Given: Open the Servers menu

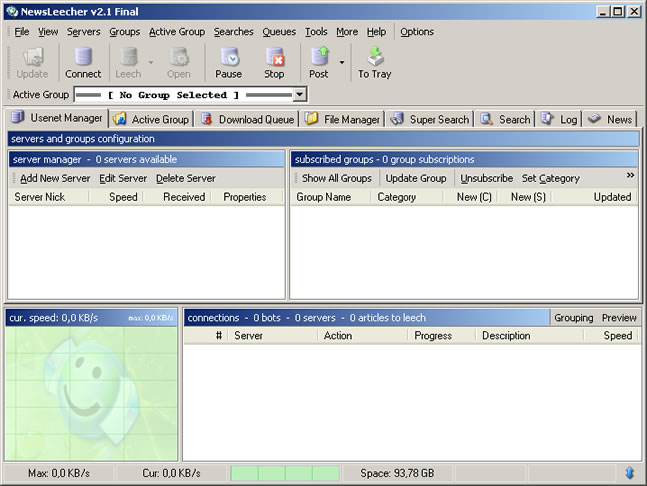Looking at the screenshot, I should click(x=84, y=32).
